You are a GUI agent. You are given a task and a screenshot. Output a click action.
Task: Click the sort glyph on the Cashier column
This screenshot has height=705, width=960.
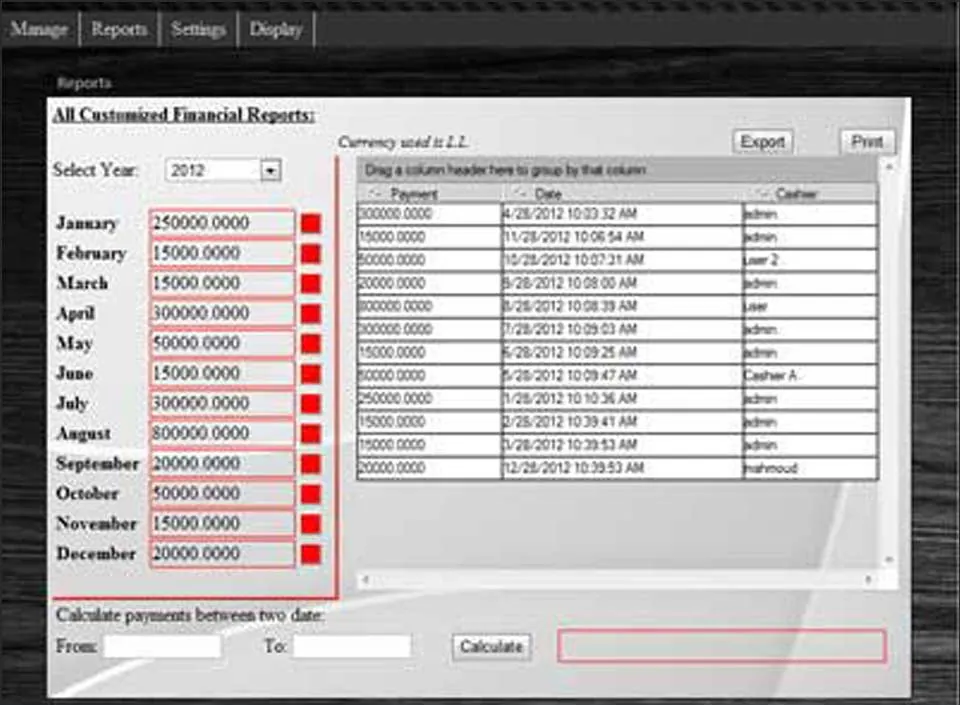click(x=763, y=194)
